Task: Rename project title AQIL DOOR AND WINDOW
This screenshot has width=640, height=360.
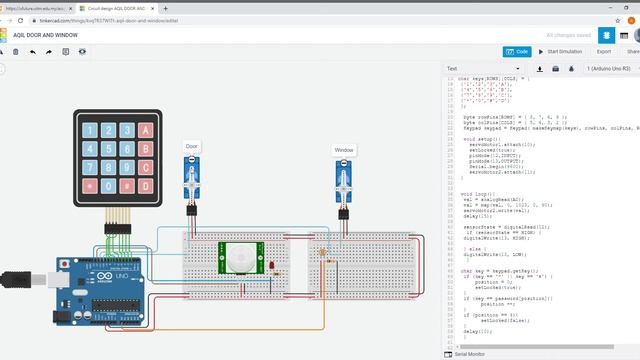Action: tap(45, 36)
